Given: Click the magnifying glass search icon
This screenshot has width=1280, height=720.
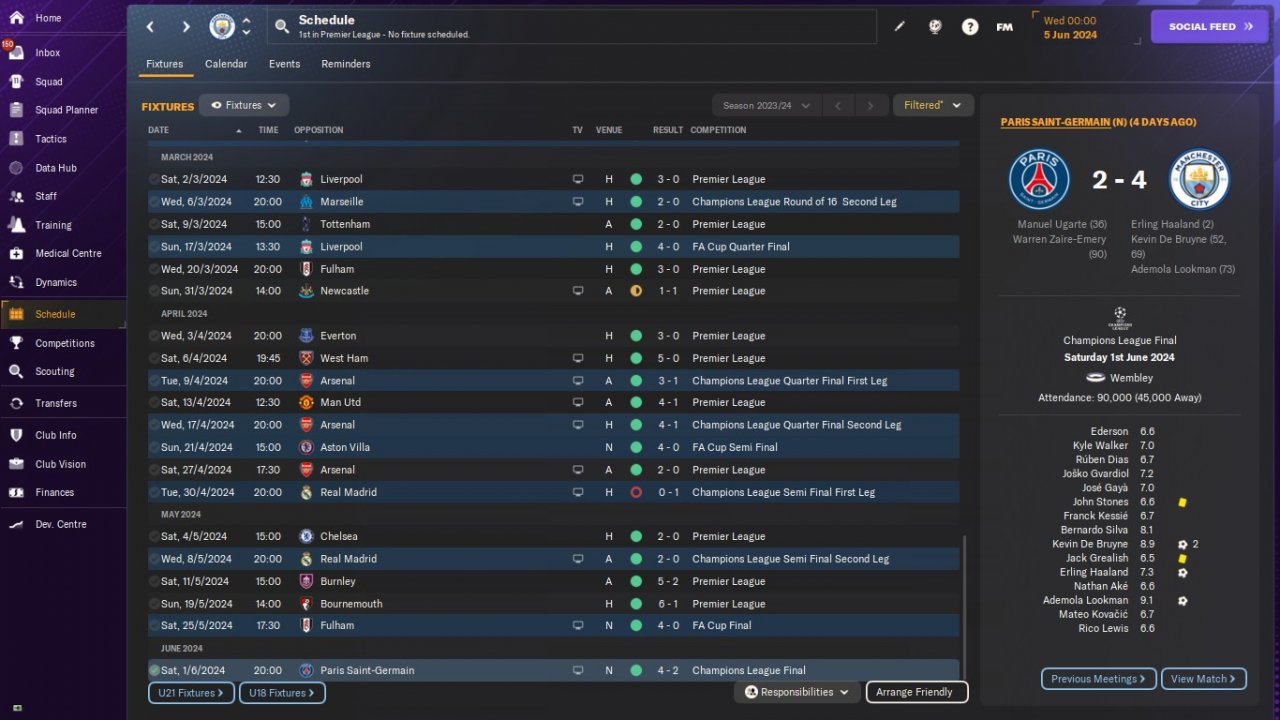Looking at the screenshot, I should pos(282,27).
